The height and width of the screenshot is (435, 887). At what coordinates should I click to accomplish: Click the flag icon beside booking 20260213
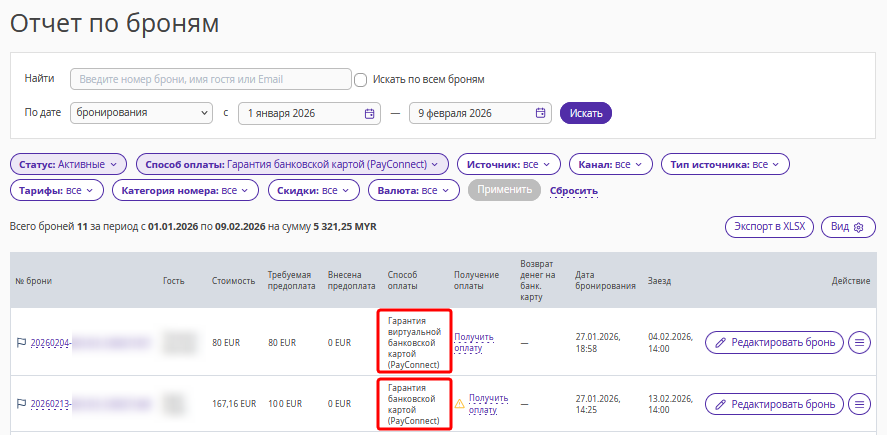point(21,403)
